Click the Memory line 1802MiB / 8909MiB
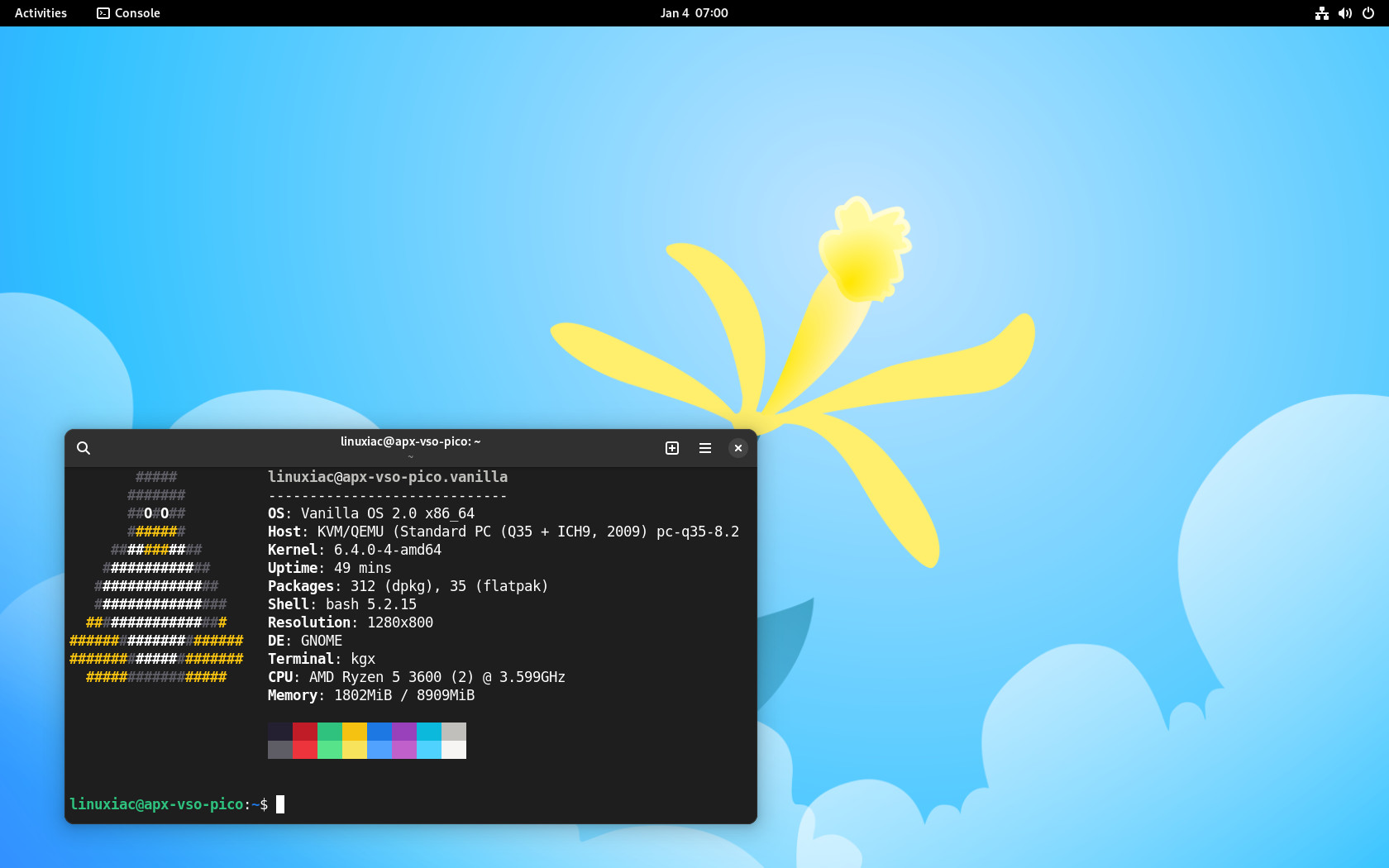The height and width of the screenshot is (868, 1389). coord(371,695)
